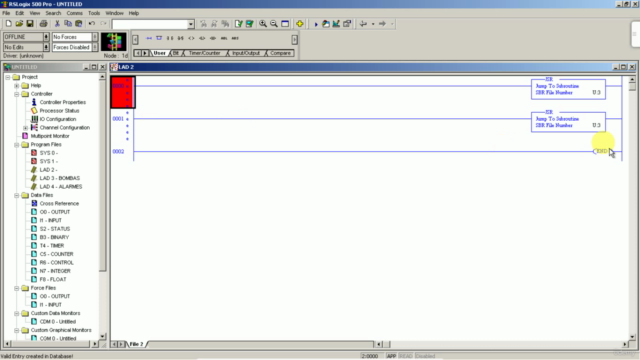Click the Paste icon
This screenshot has width=640, height=360.
pyautogui.click(x=79, y=24)
